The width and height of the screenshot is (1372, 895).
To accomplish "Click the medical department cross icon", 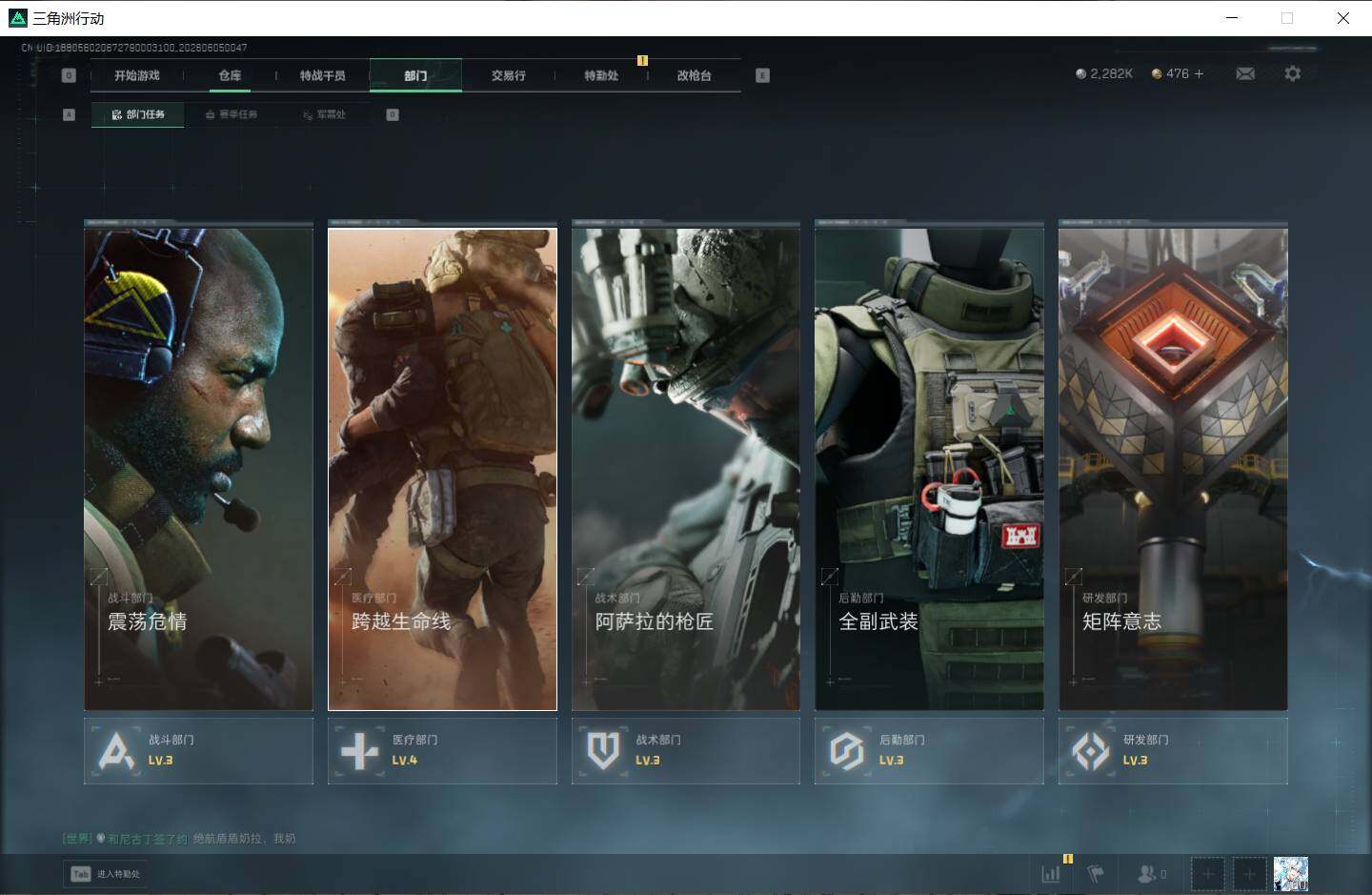I will 360,751.
